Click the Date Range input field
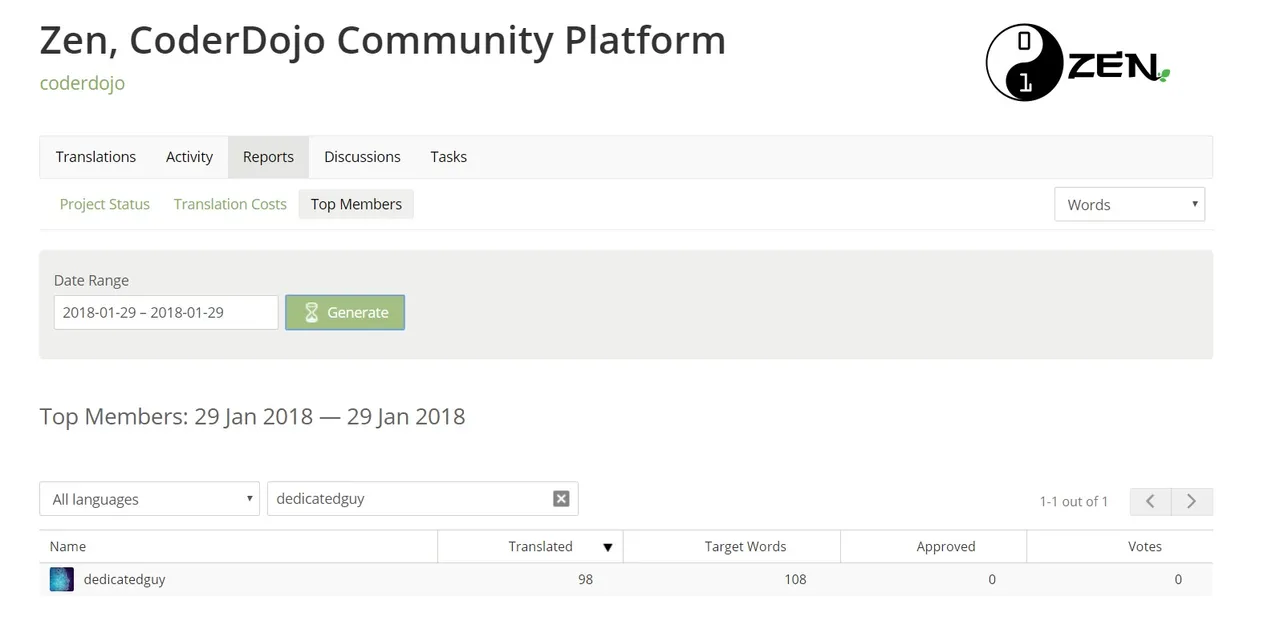Screen dimensions: 1280x641 [x=166, y=312]
